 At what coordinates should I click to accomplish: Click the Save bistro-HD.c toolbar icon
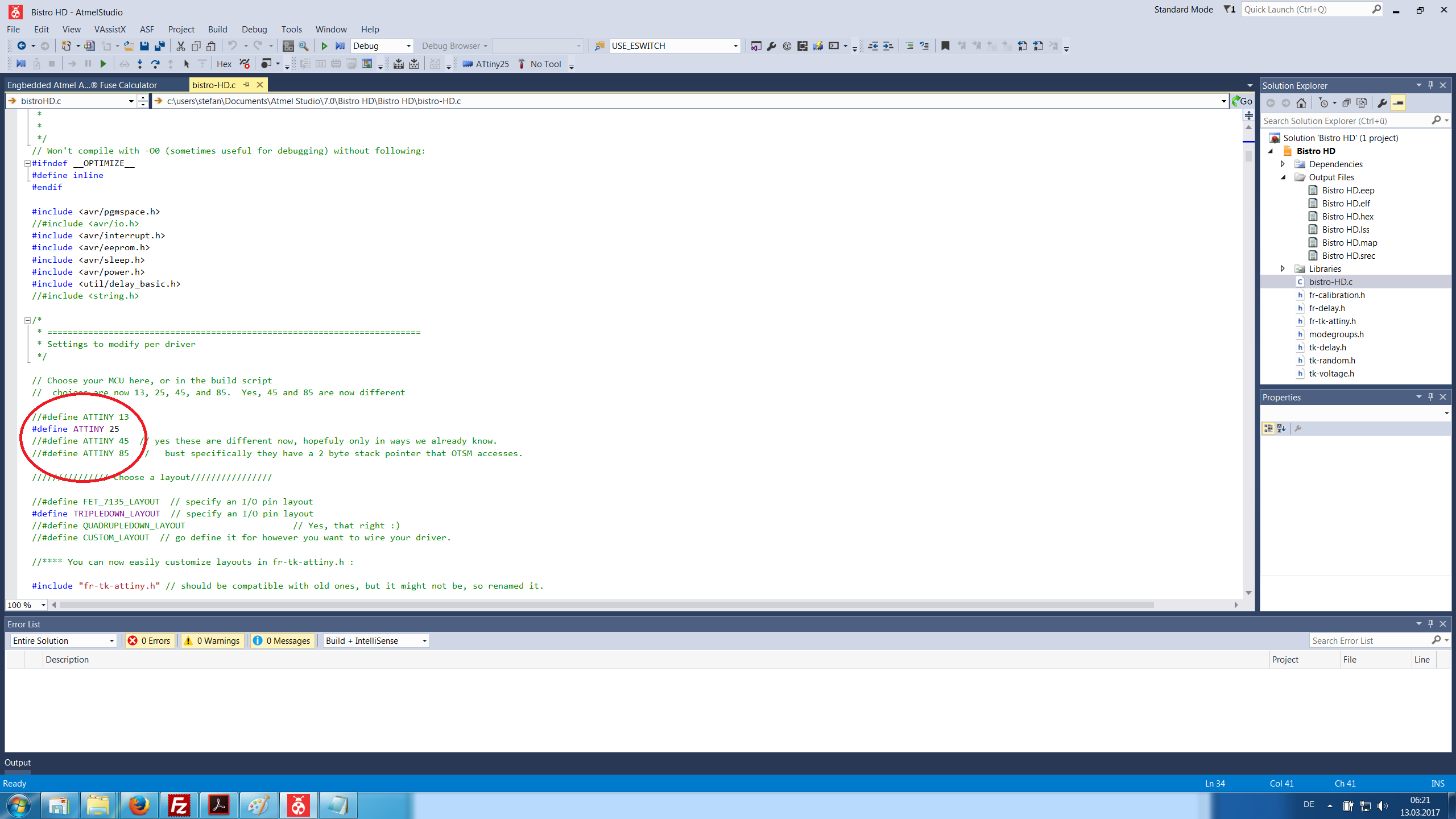pyautogui.click(x=144, y=46)
